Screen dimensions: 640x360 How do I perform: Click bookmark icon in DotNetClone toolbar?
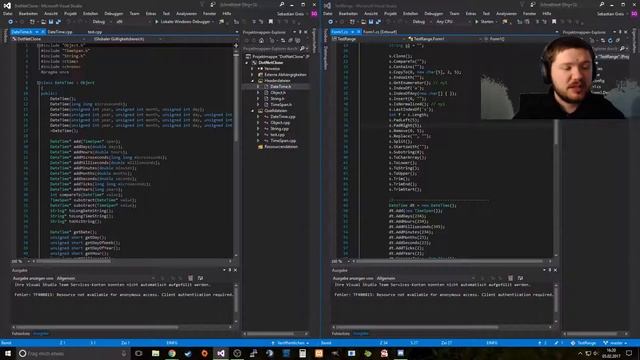click(x=271, y=22)
